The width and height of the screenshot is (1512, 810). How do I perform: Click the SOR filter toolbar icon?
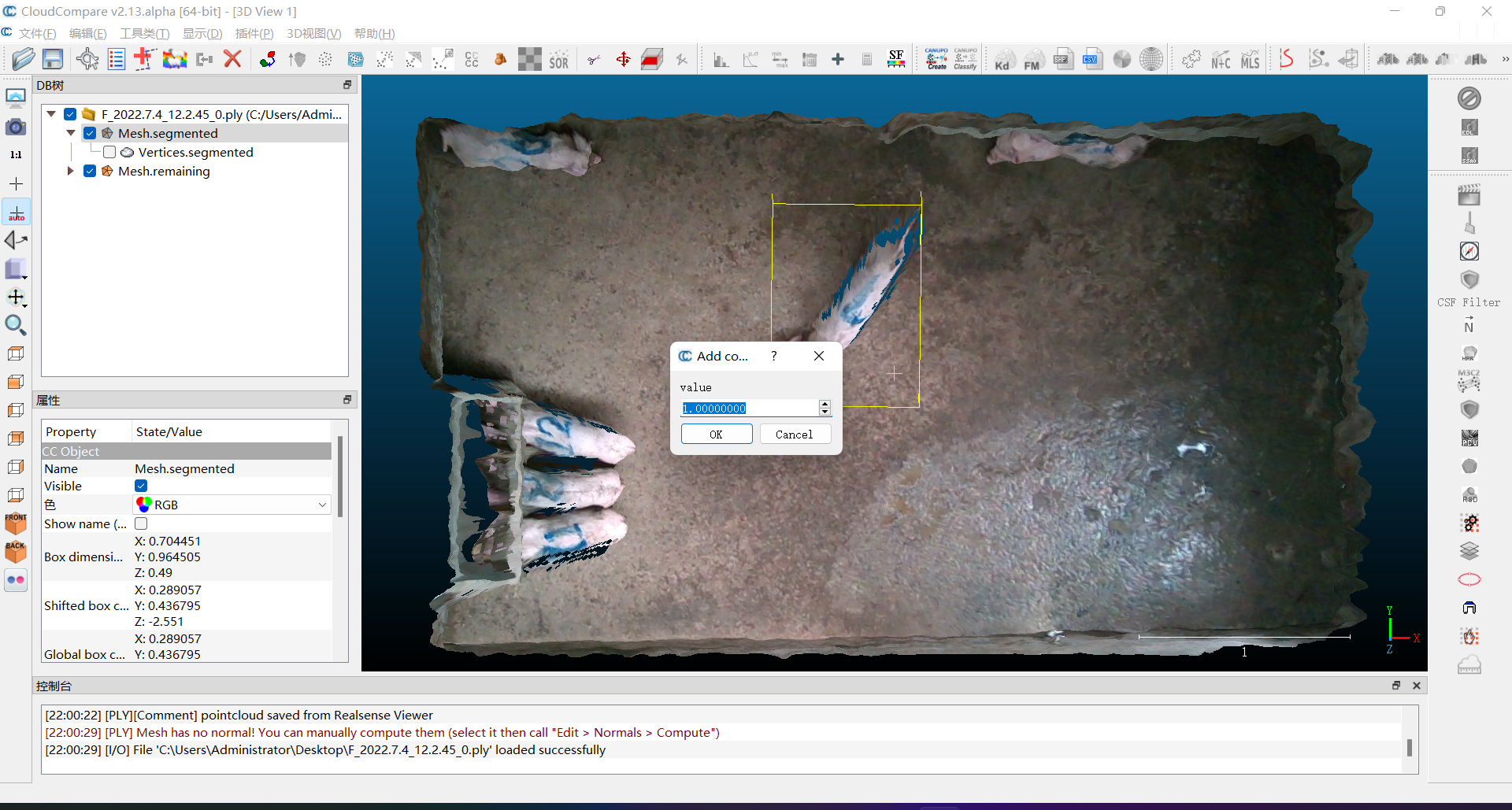point(559,60)
